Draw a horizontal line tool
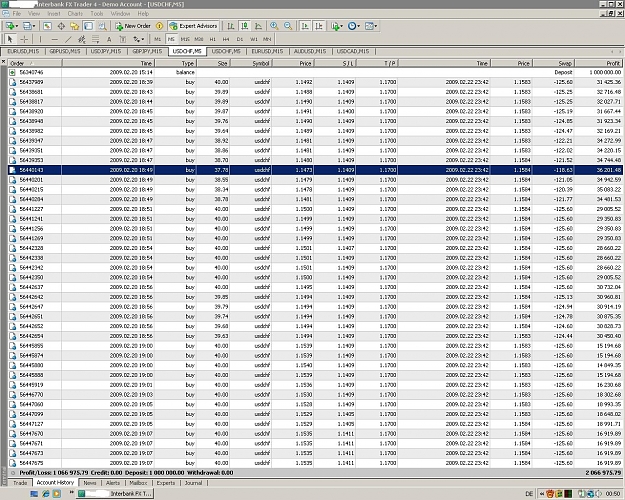The width and height of the screenshot is (625, 500). (55, 39)
